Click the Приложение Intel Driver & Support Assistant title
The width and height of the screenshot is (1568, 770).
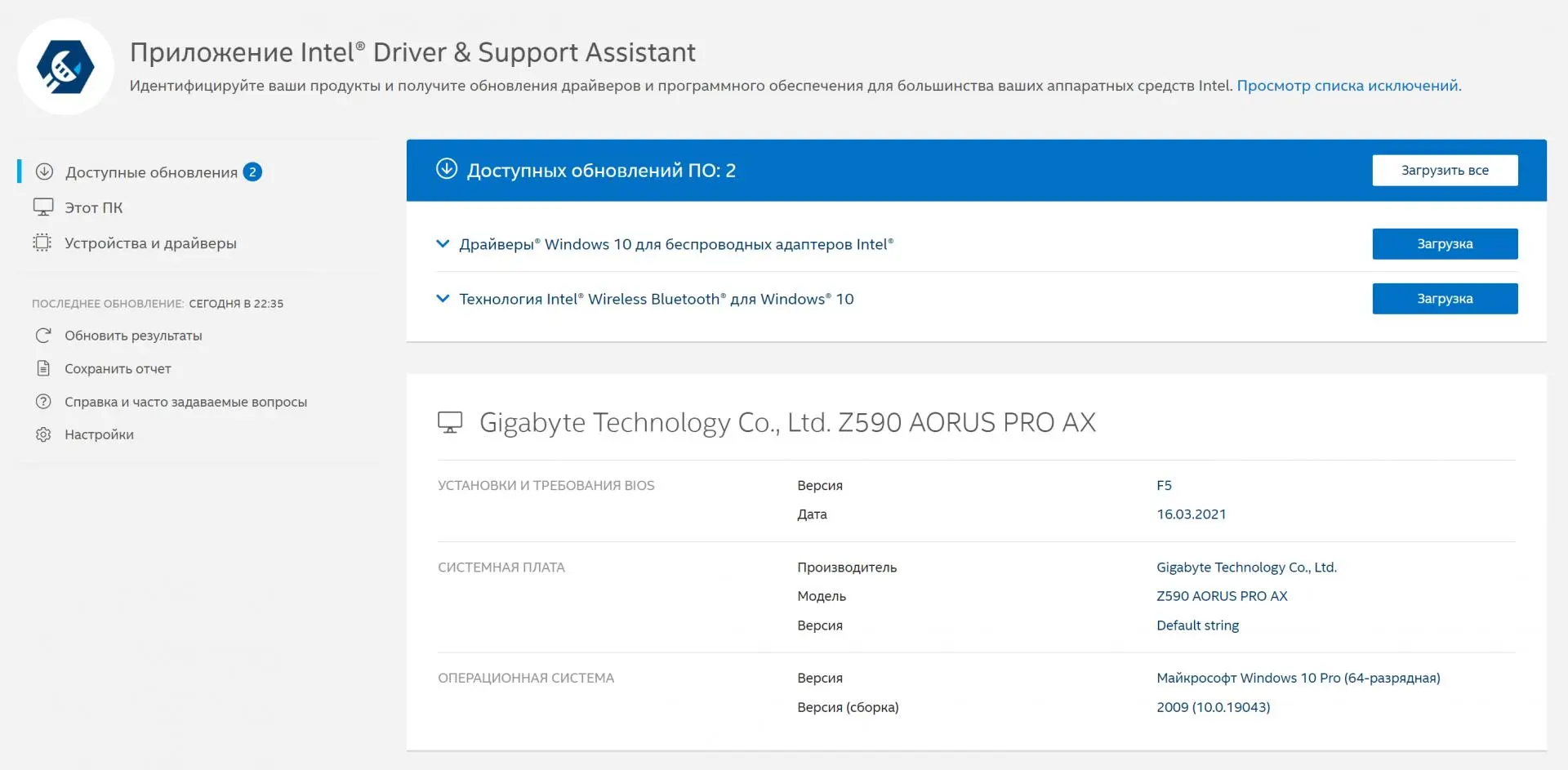pyautogui.click(x=412, y=52)
